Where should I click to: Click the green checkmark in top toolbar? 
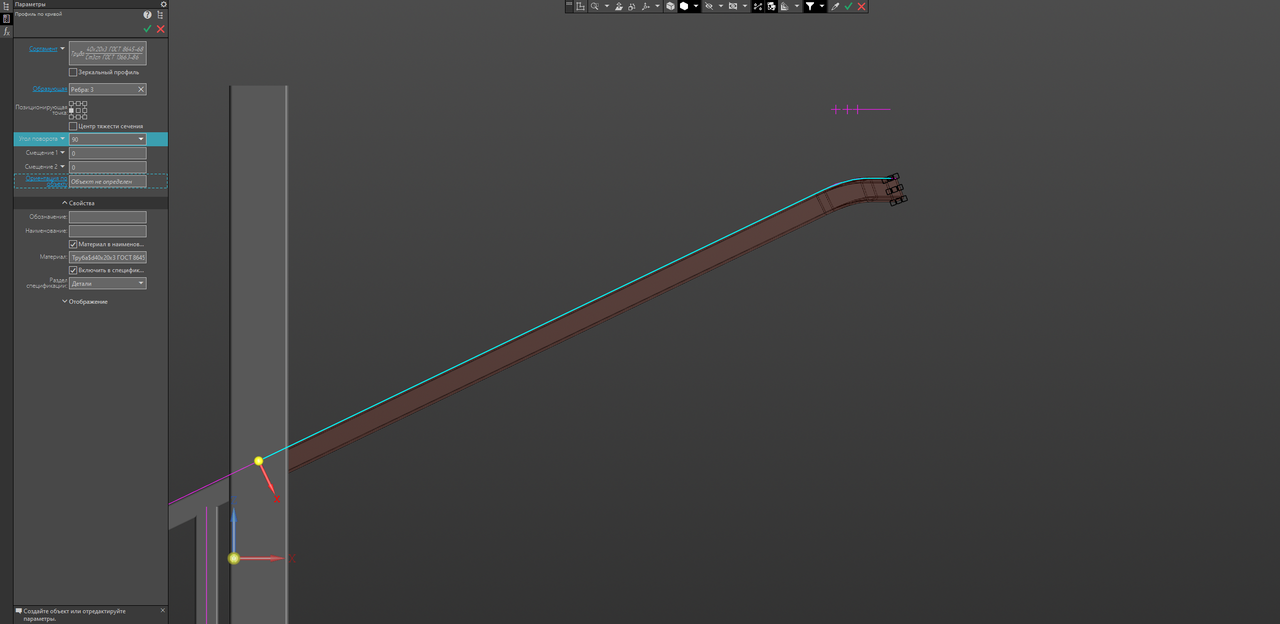848,6
